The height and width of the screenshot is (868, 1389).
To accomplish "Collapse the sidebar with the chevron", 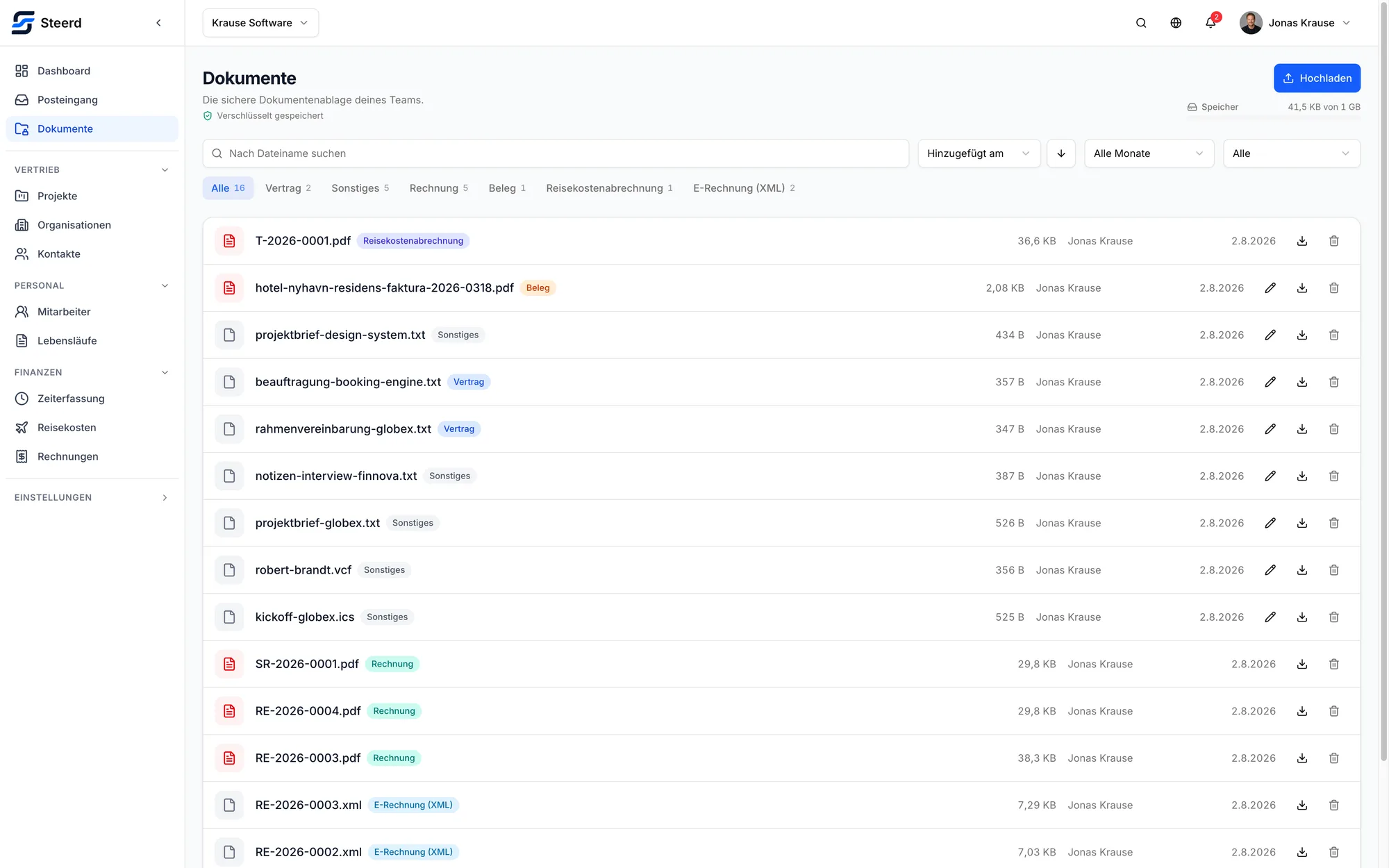I will click(x=158, y=23).
